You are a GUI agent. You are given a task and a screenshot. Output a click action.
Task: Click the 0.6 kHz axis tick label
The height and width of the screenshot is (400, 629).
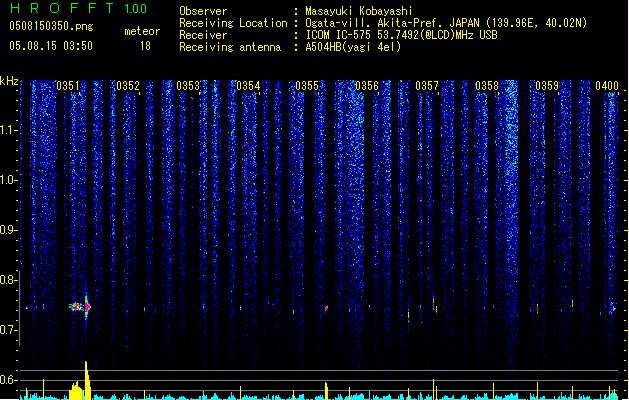pos(8,380)
